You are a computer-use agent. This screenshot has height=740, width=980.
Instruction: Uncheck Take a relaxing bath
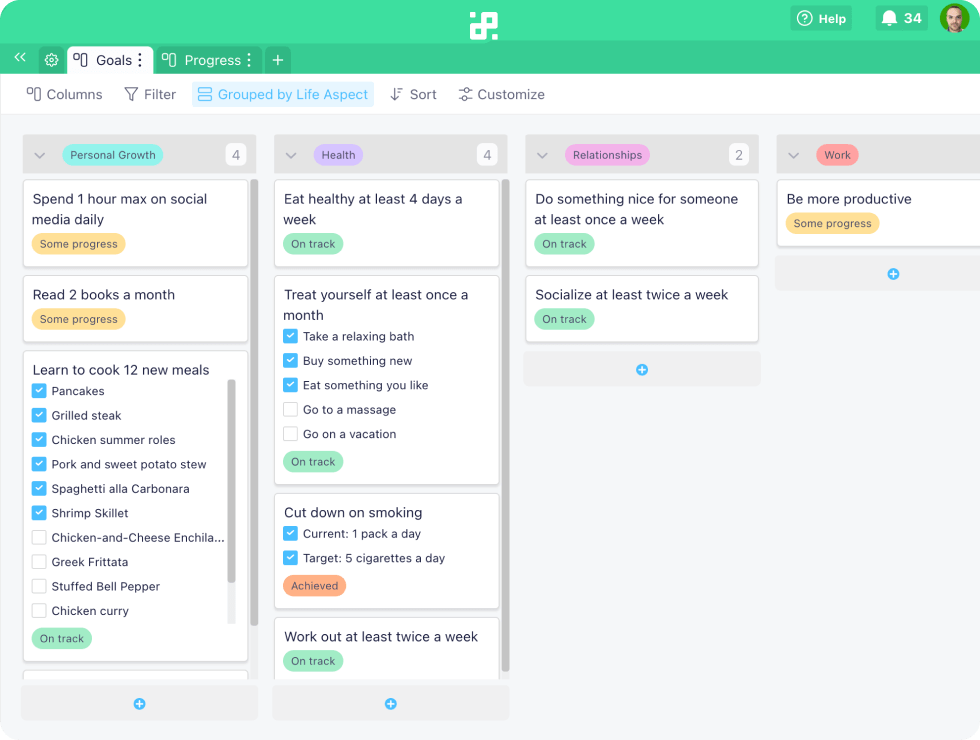coord(290,336)
